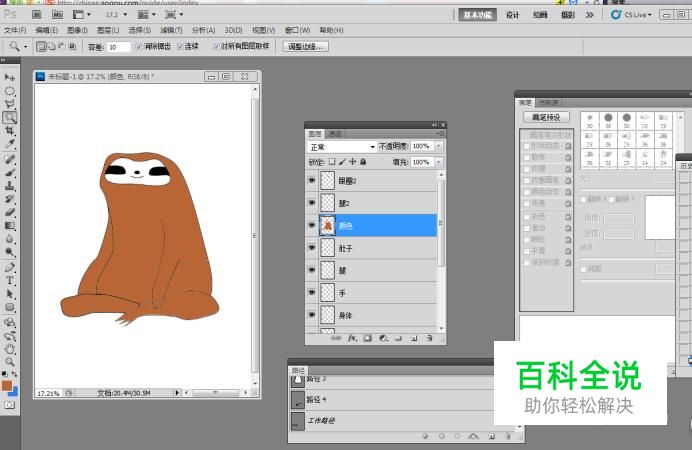Open the 编辑(E) menu
This screenshot has height=450, width=692.
[x=46, y=30]
